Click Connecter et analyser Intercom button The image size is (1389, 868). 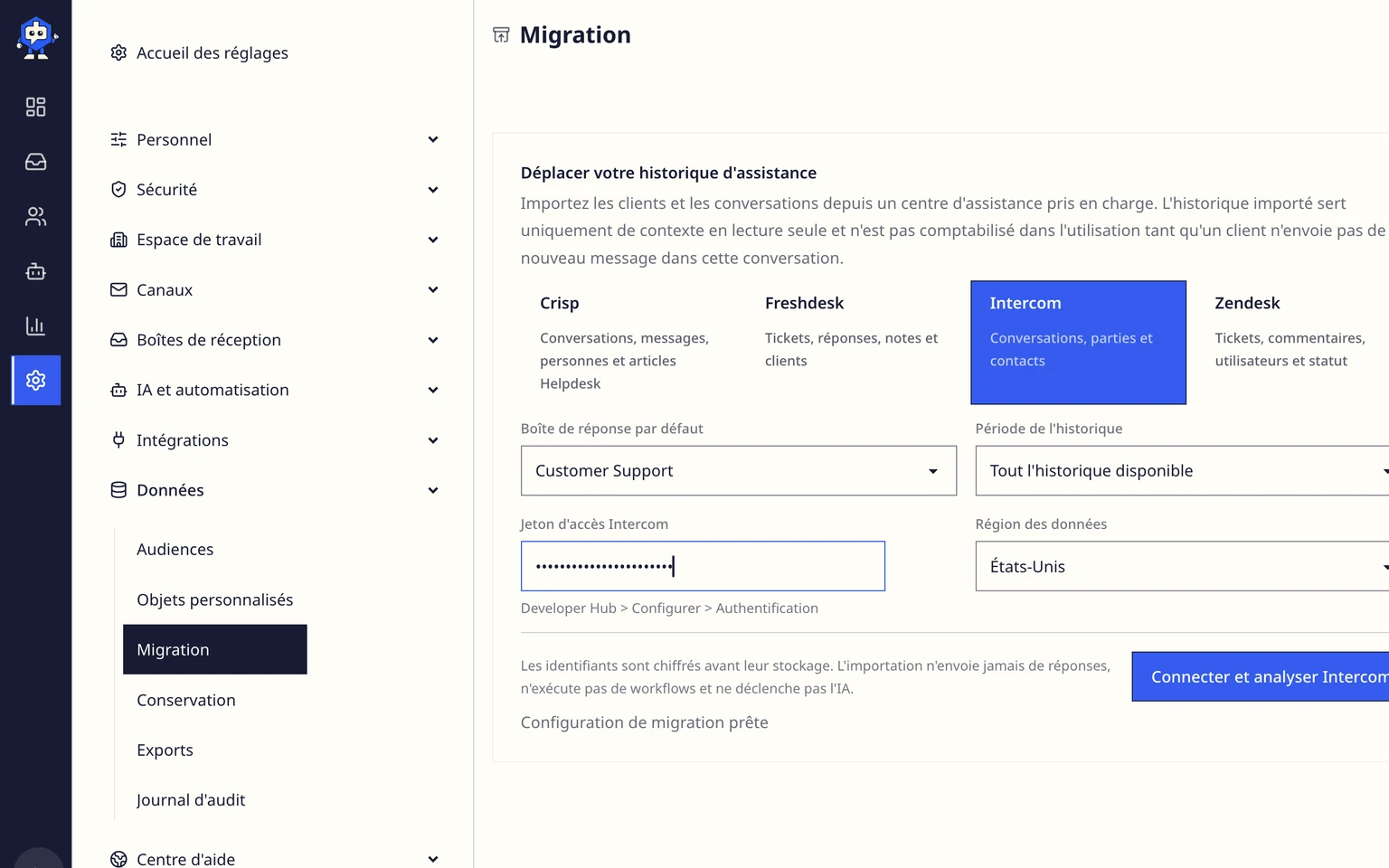coord(1261,676)
